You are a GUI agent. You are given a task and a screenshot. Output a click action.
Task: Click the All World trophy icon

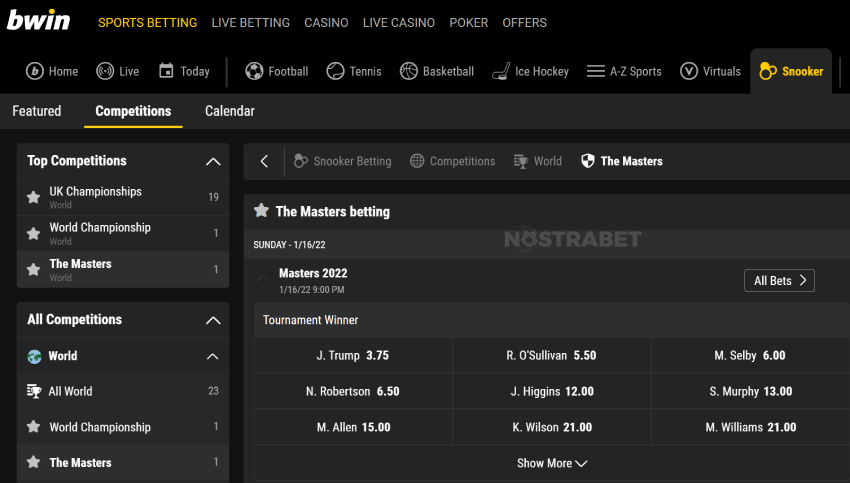(x=34, y=391)
